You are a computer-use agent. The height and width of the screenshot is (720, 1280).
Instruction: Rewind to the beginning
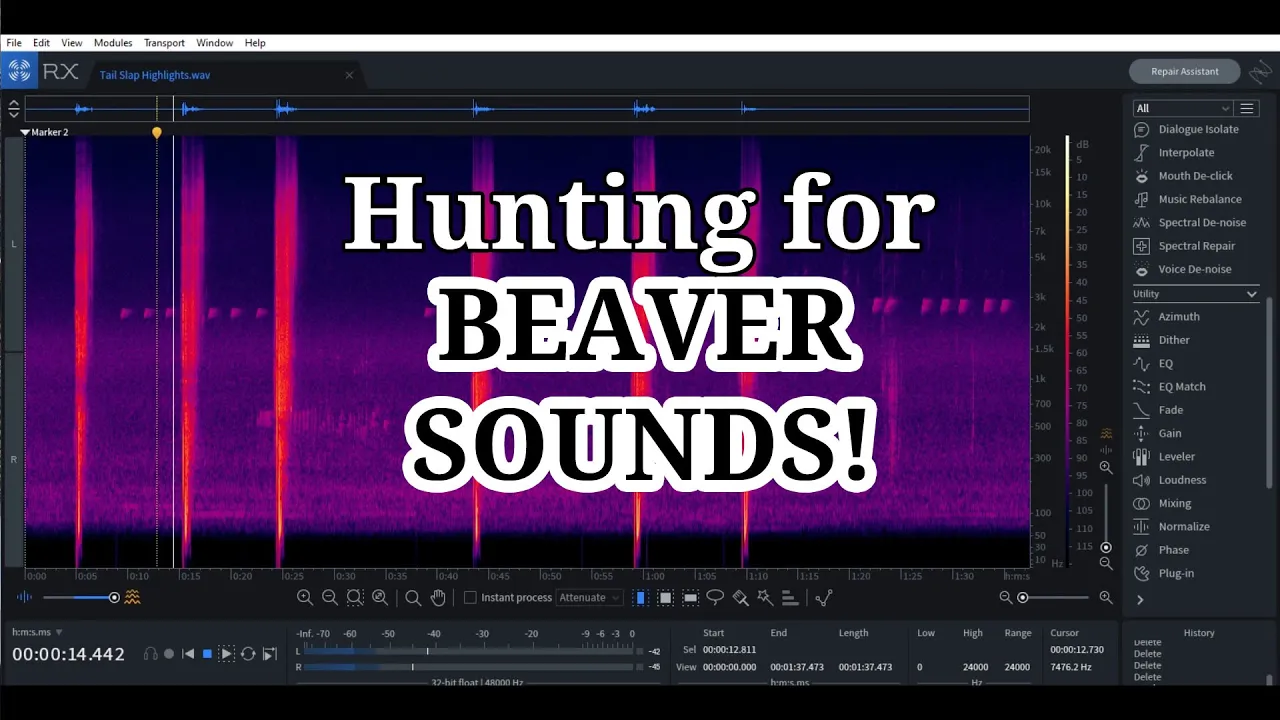point(188,654)
